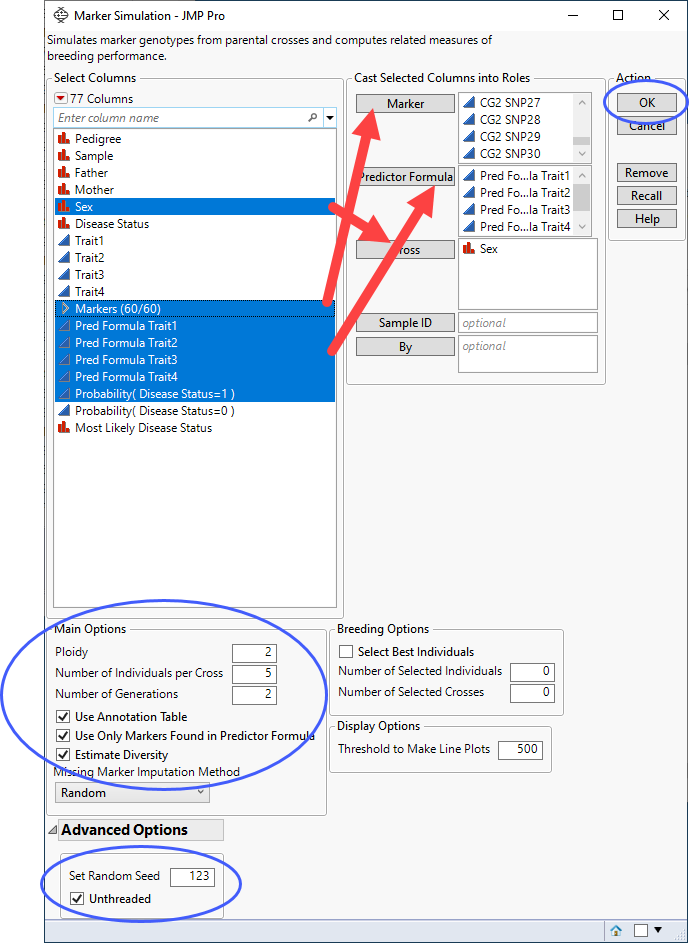Select the Trait1 column

coord(195,241)
